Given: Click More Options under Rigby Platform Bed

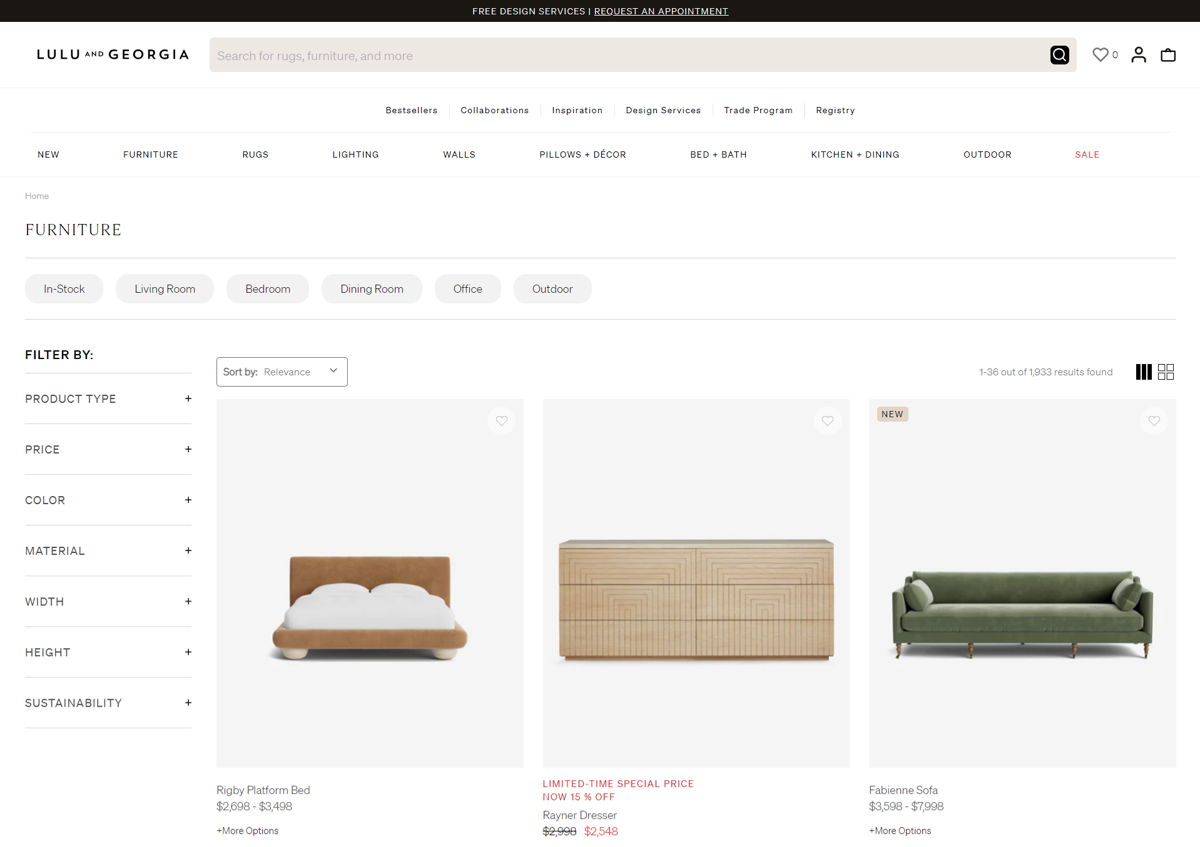Looking at the screenshot, I should pyautogui.click(x=247, y=831).
